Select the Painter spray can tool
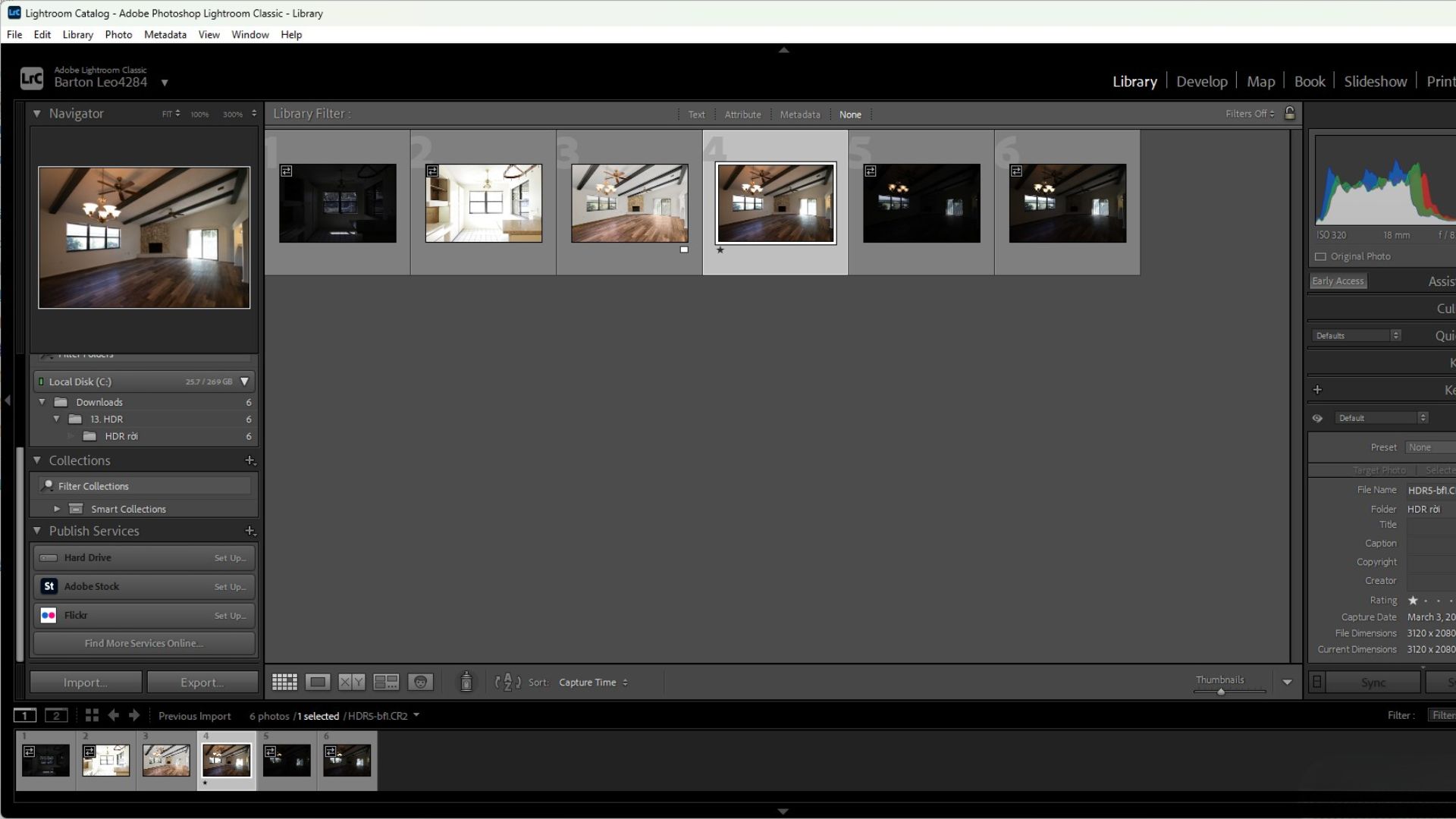This screenshot has height=819, width=1456. pyautogui.click(x=466, y=682)
